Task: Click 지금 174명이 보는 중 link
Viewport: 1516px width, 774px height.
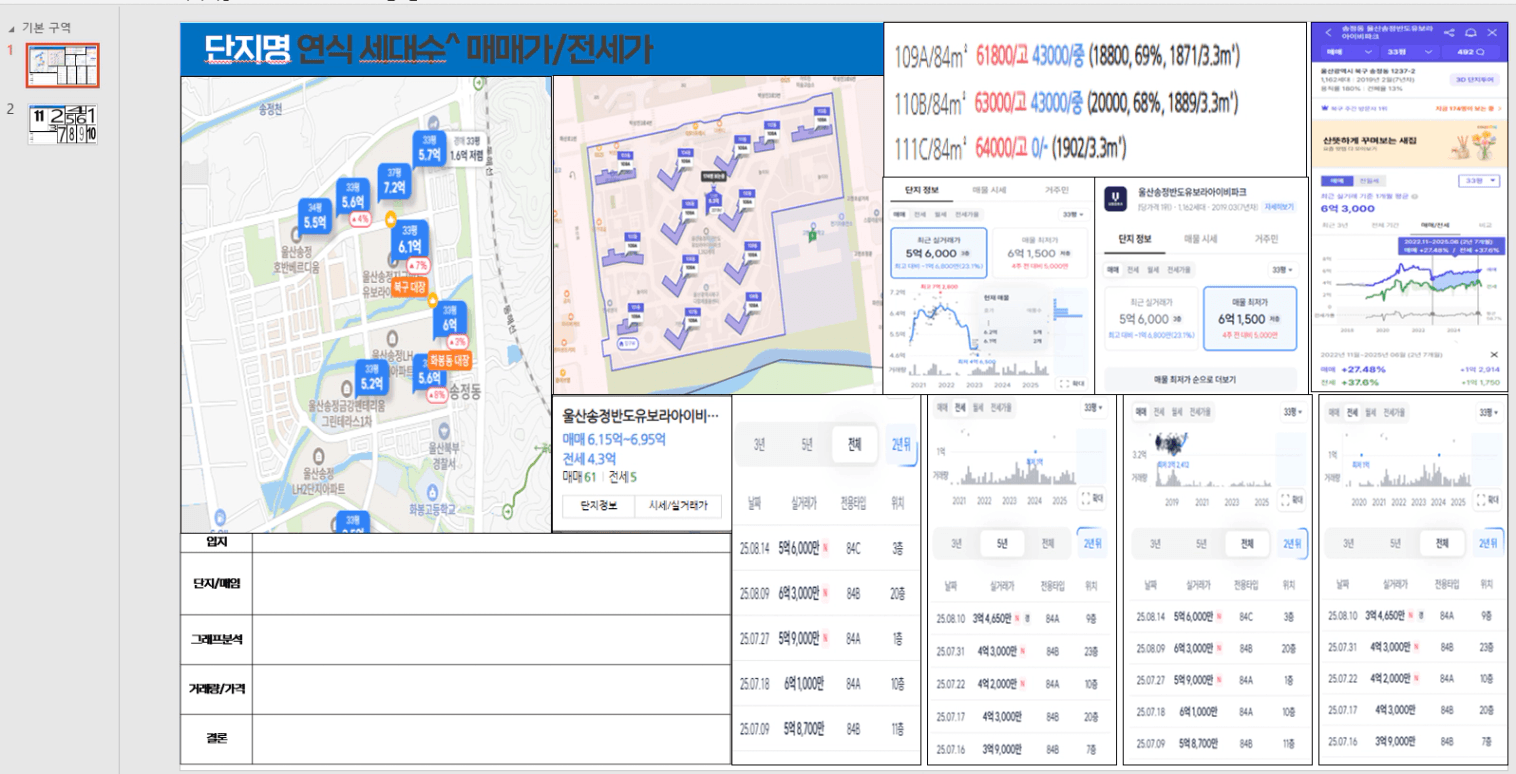Action: (x=1468, y=108)
